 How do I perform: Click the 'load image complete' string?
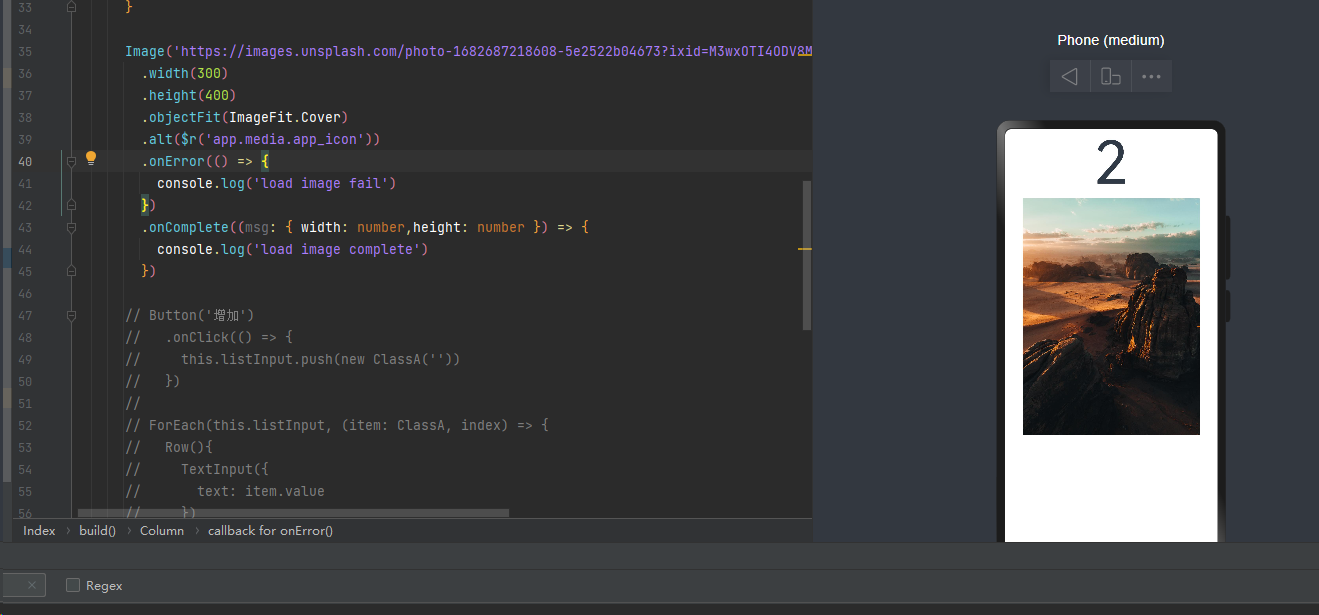click(336, 249)
